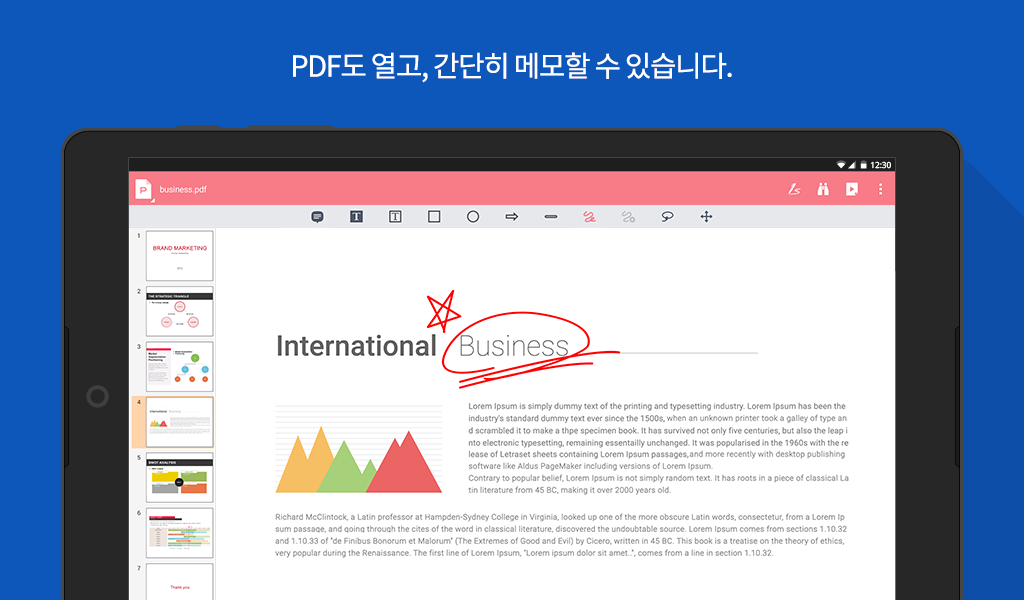Select the line annotation tool

click(x=551, y=217)
